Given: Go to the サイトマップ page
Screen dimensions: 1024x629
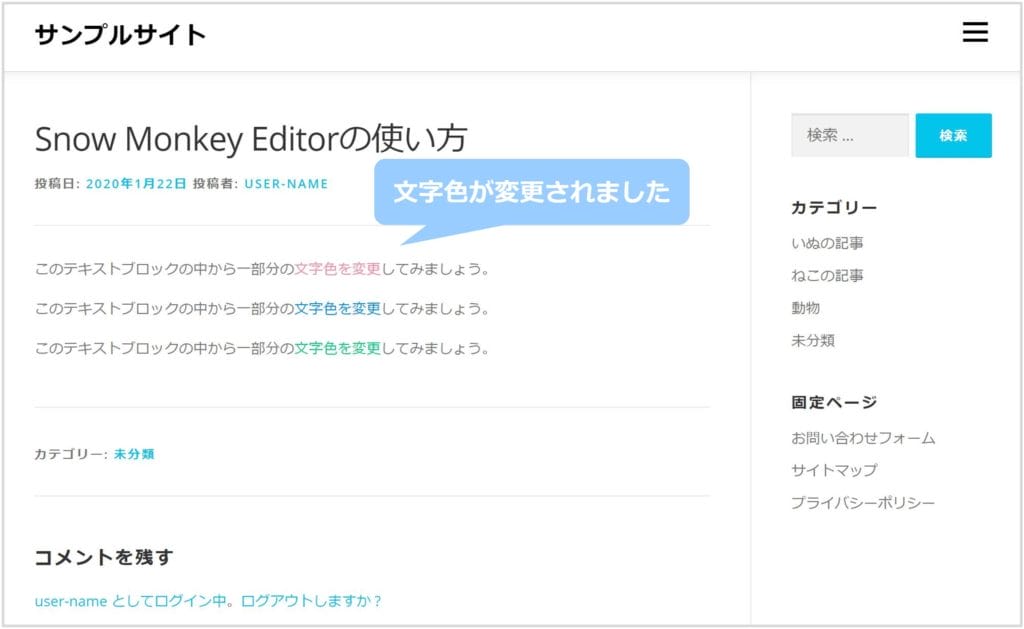Looking at the screenshot, I should (x=834, y=470).
